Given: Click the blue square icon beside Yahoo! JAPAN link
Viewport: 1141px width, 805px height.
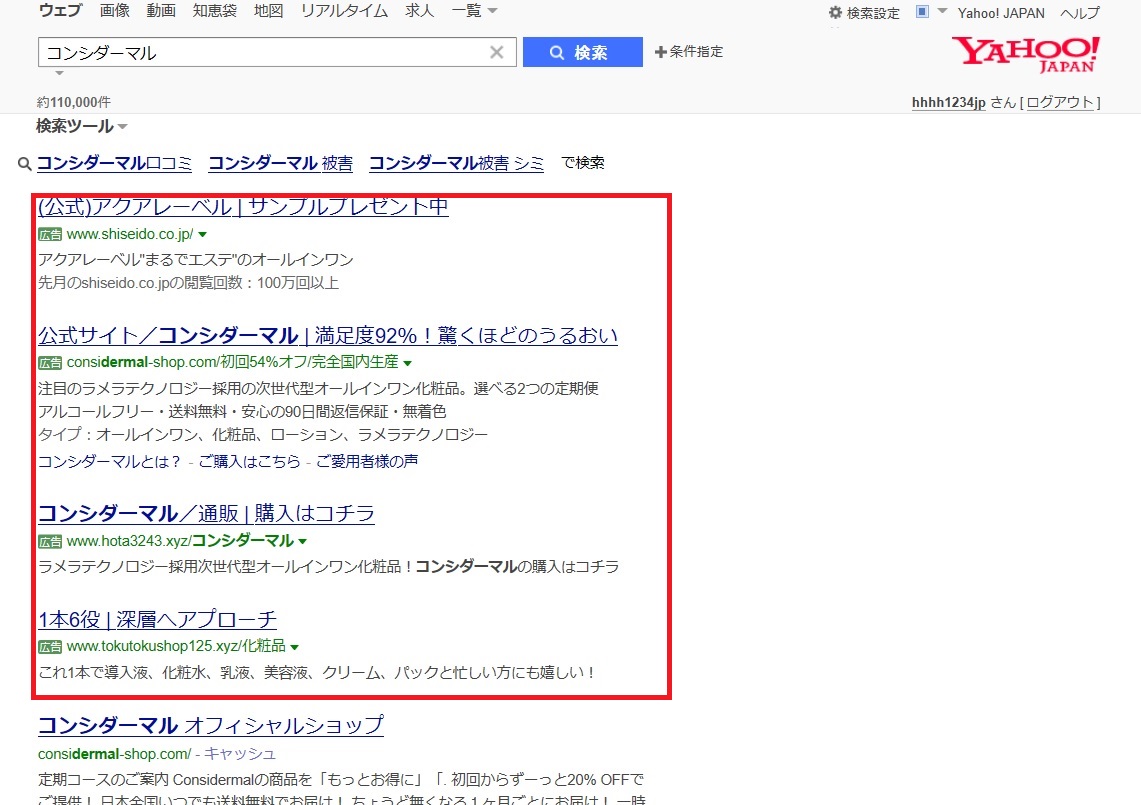Looking at the screenshot, I should 922,12.
